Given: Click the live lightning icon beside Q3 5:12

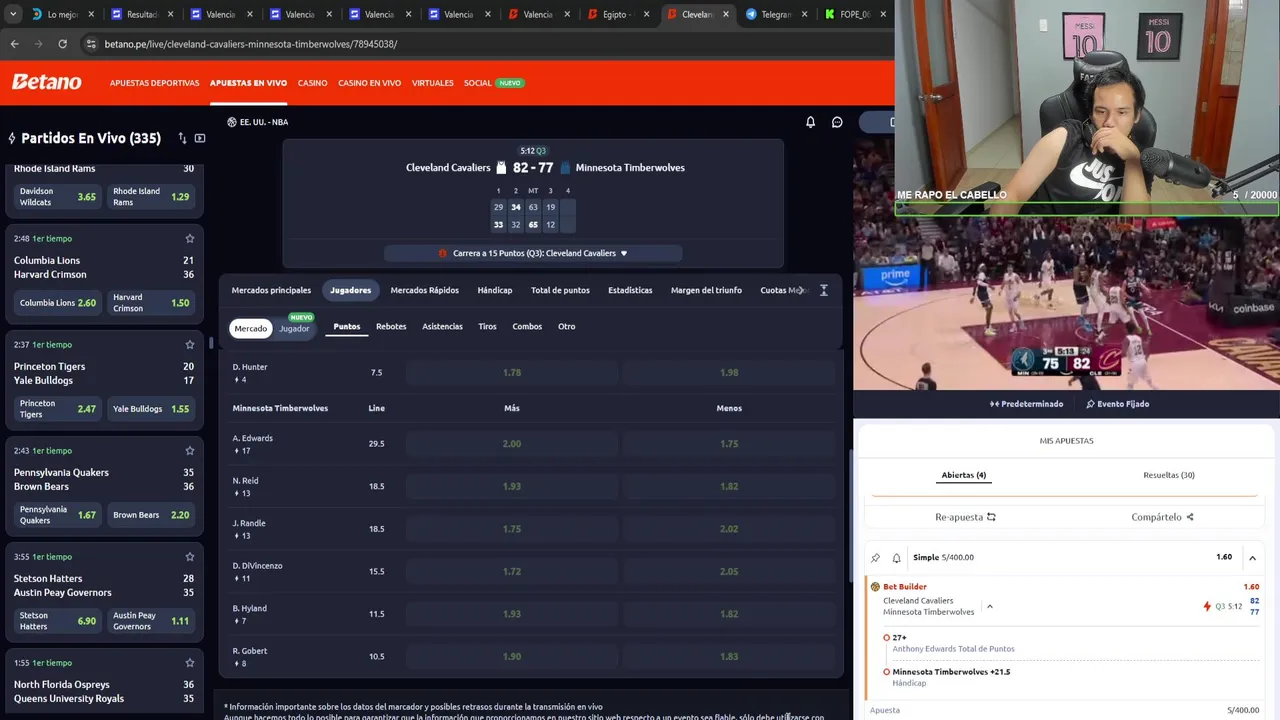Looking at the screenshot, I should pos(1207,606).
